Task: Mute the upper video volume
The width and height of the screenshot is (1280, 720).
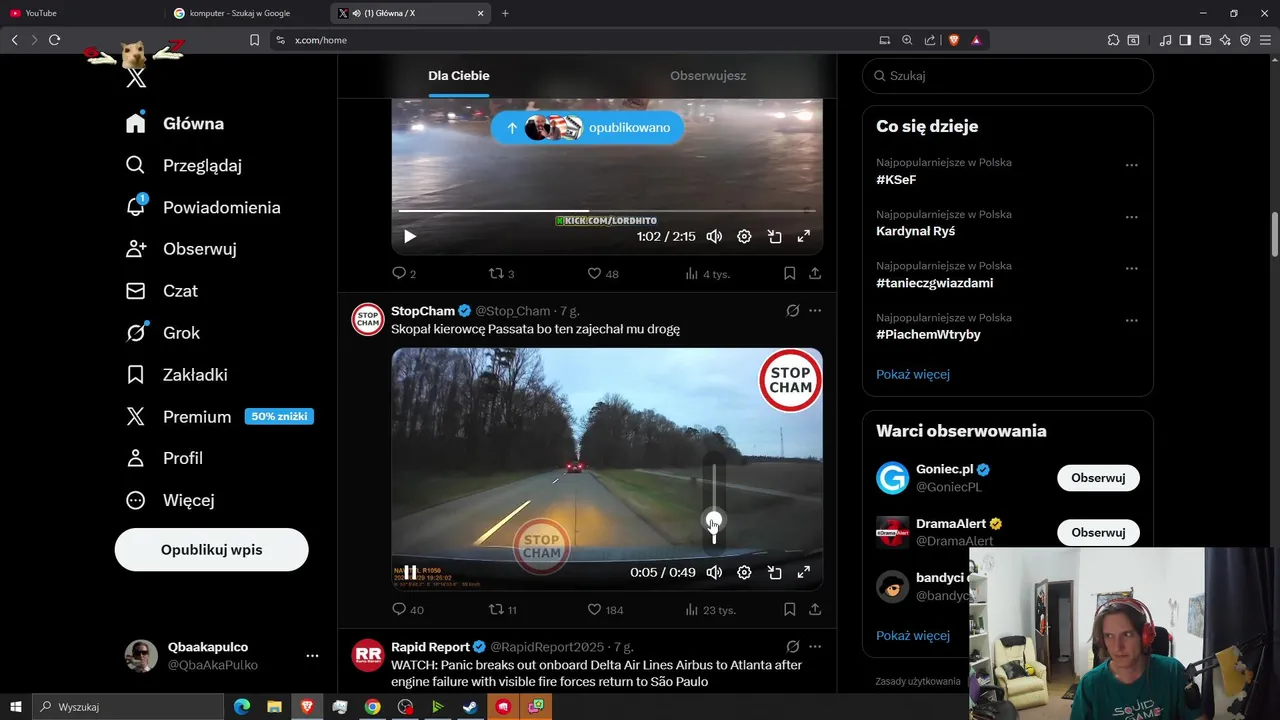Action: tap(714, 236)
